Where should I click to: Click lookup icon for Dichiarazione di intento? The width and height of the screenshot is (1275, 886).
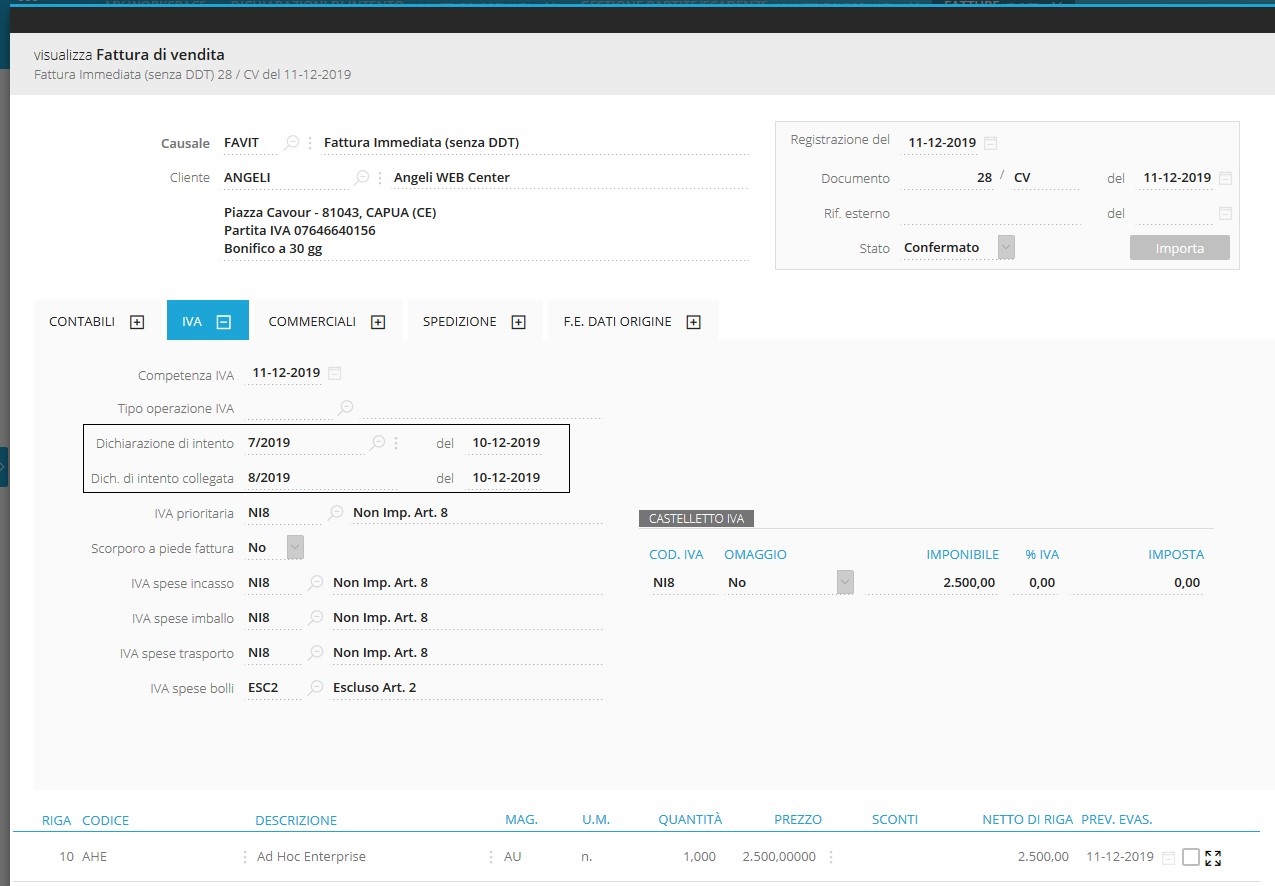click(x=377, y=443)
